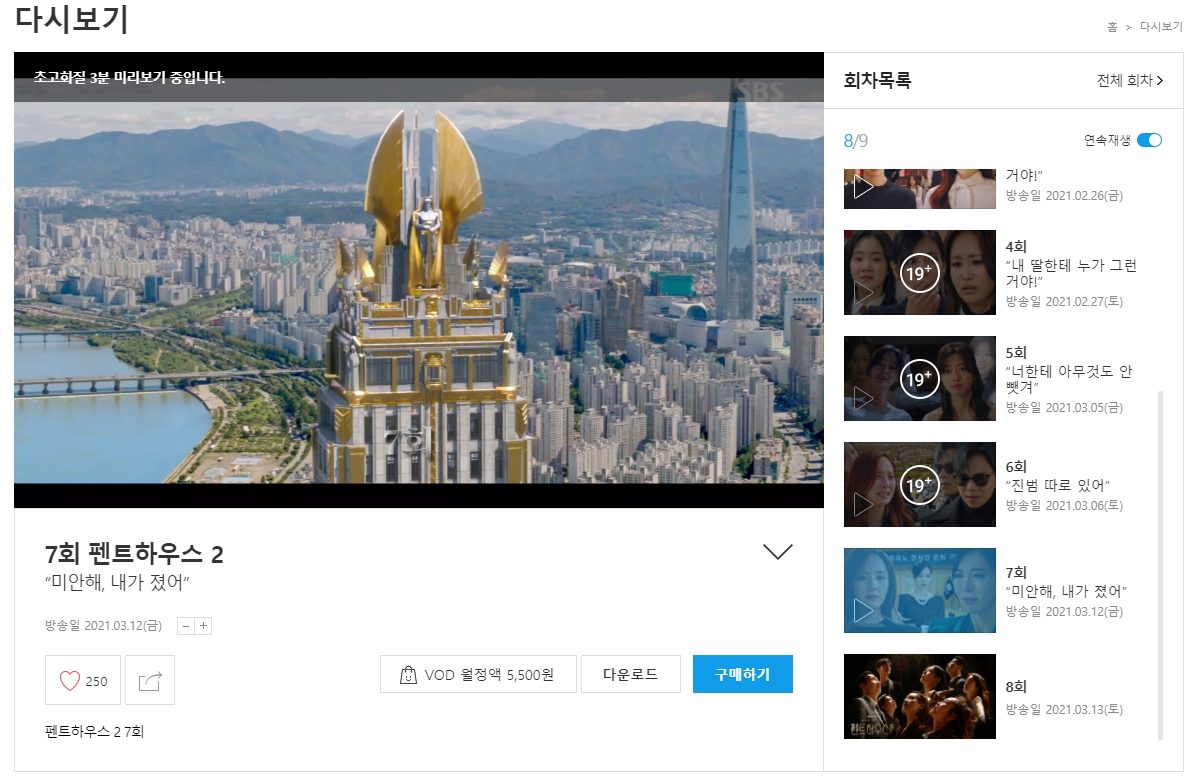Click the 7회 펜트하우스 2 heading
The image size is (1191, 782).
(x=134, y=554)
